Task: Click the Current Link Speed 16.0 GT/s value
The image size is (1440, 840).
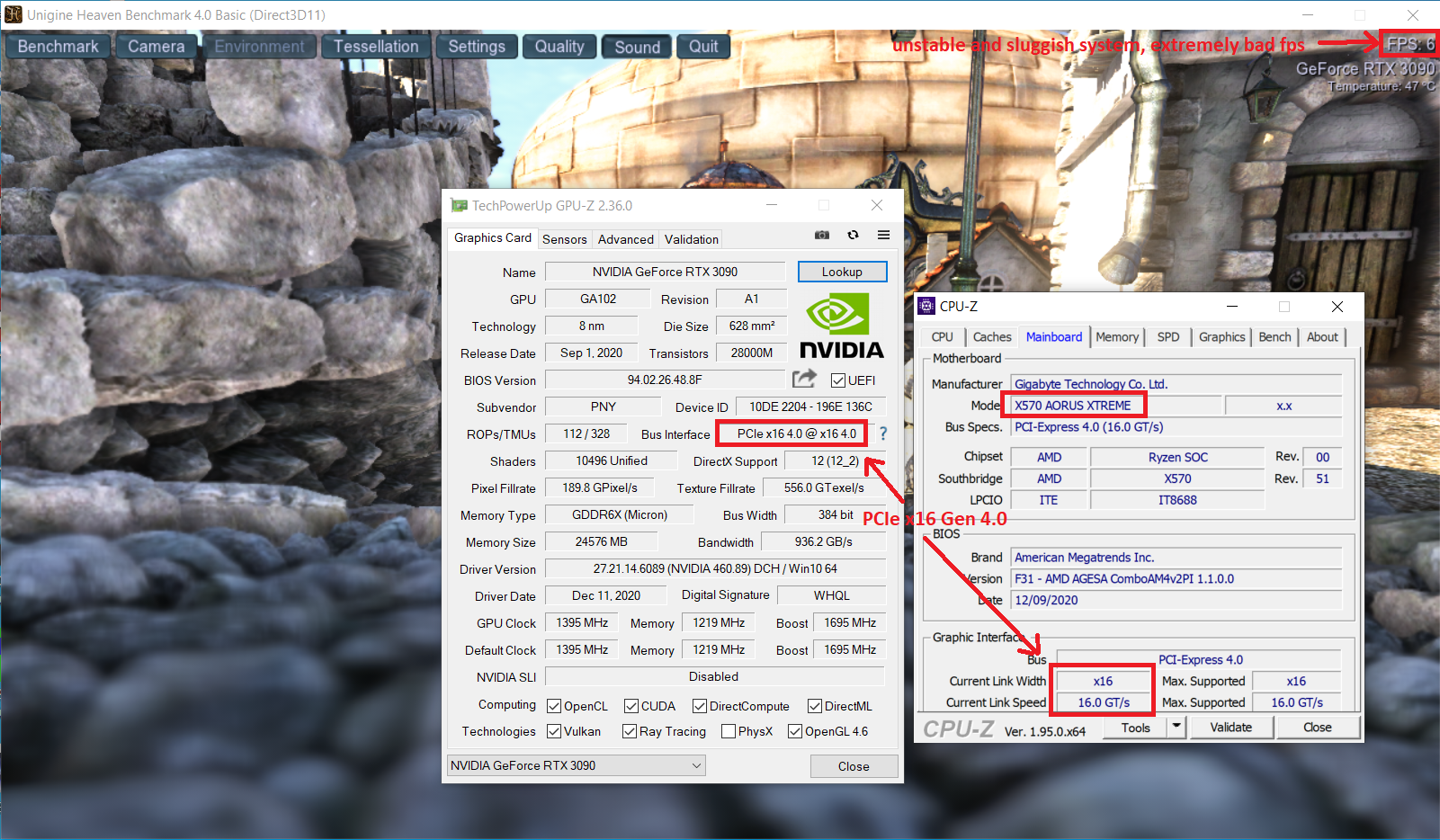Action: [x=1104, y=702]
